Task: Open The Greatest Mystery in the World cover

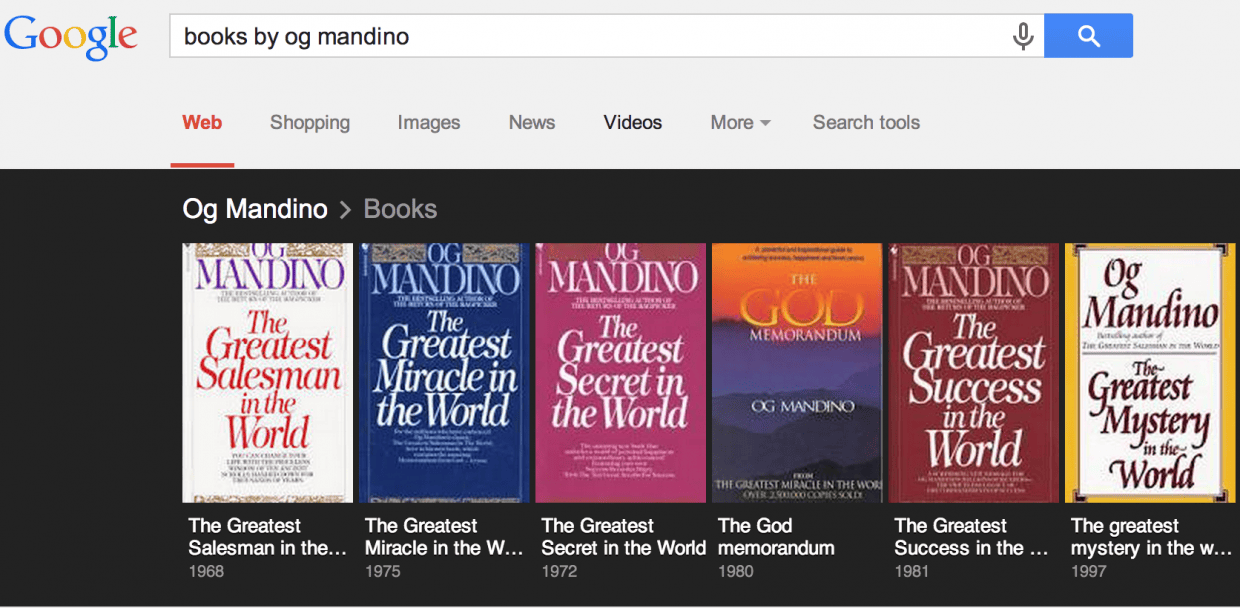Action: point(1152,373)
